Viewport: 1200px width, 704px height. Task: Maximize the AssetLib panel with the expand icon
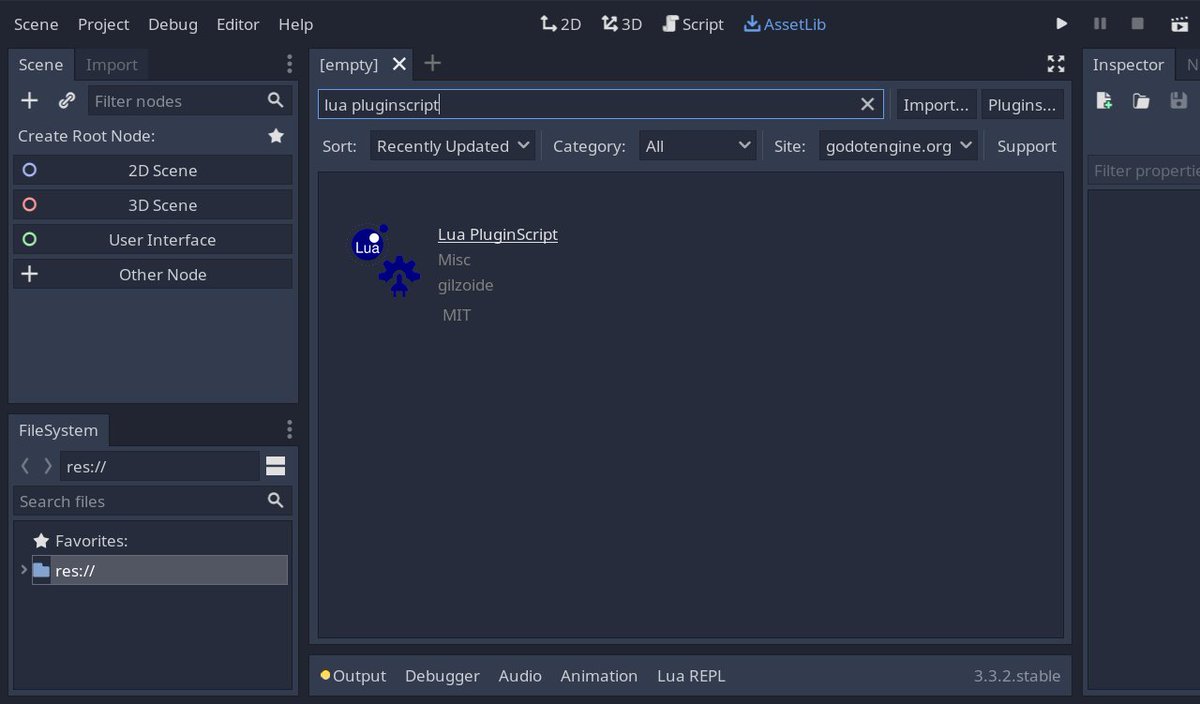point(1056,63)
